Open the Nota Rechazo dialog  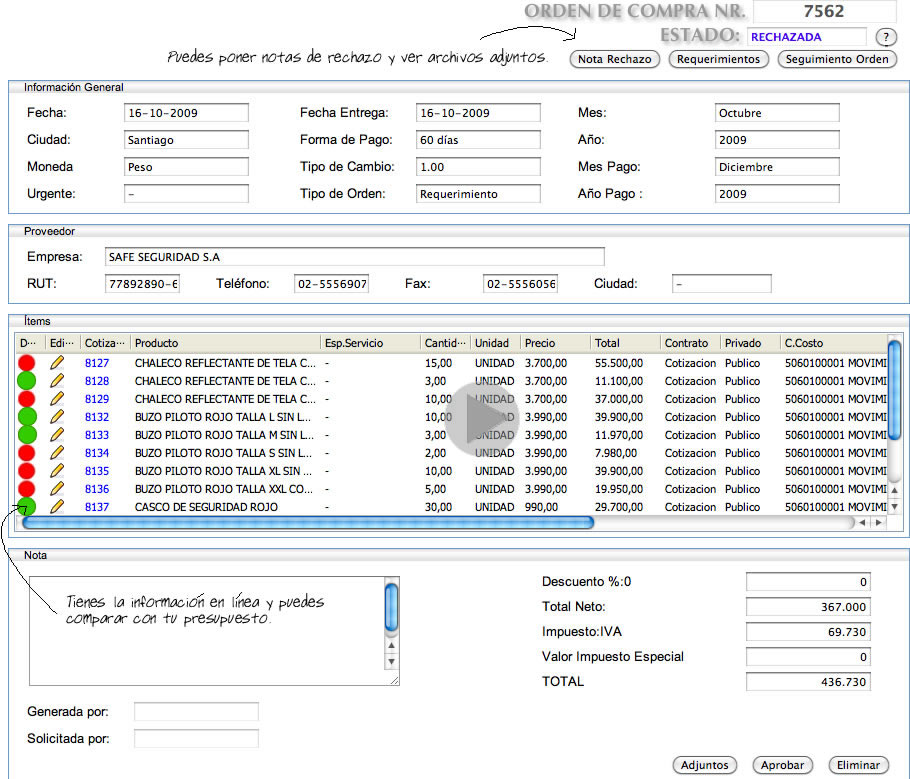click(615, 59)
